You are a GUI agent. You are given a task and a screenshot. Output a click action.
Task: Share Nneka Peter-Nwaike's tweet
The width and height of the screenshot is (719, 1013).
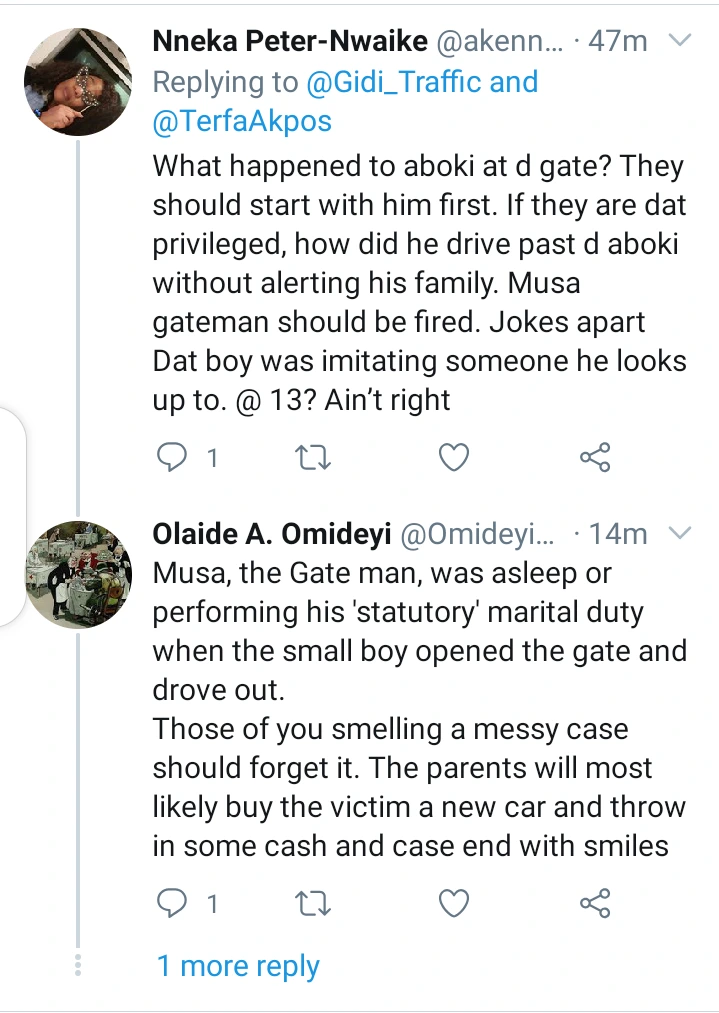[595, 458]
